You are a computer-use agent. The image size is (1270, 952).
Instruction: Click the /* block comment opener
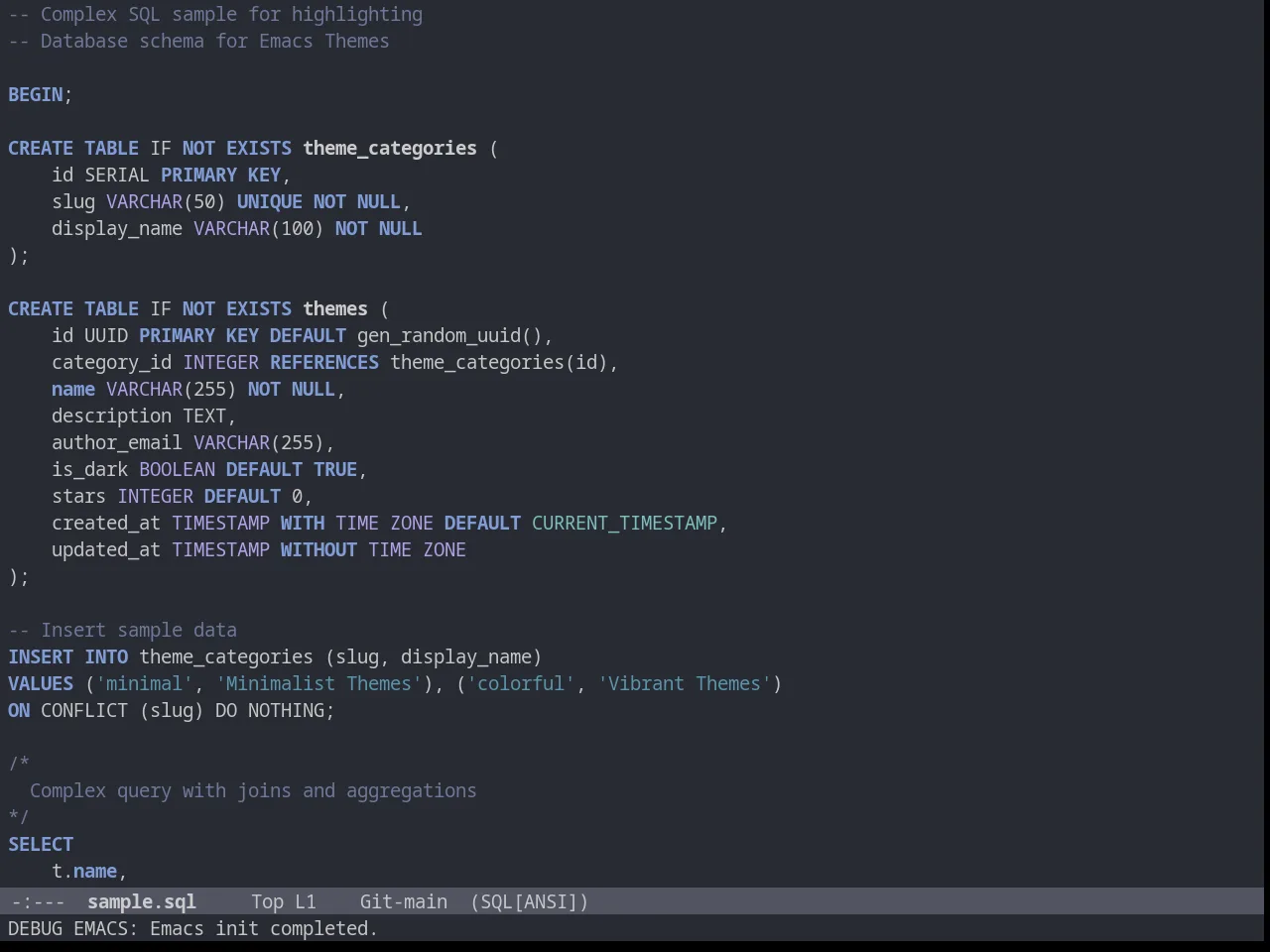coord(19,764)
